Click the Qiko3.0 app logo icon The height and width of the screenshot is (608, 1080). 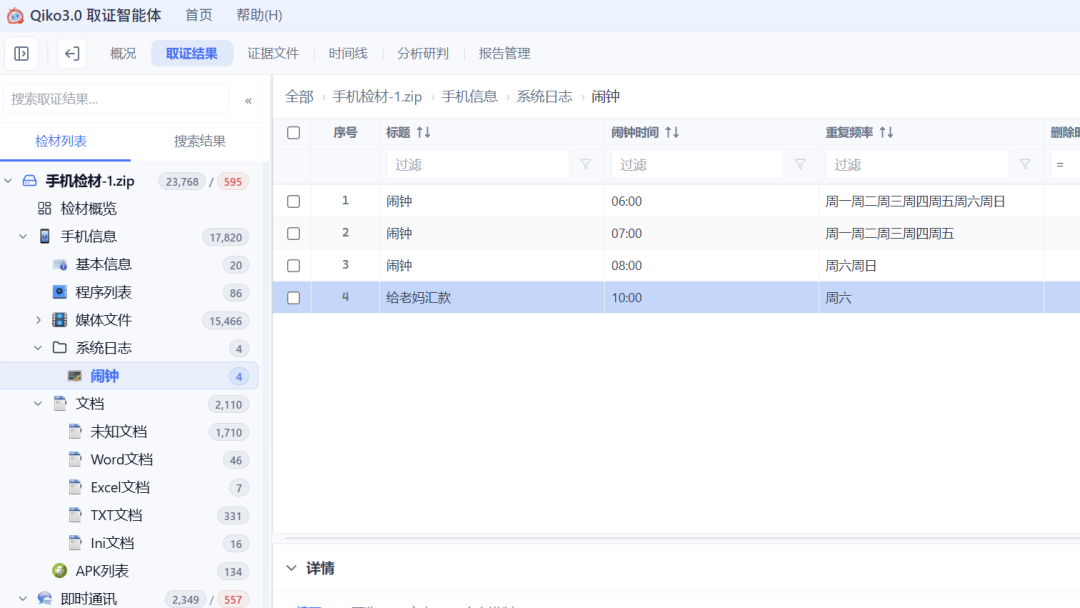coord(15,15)
